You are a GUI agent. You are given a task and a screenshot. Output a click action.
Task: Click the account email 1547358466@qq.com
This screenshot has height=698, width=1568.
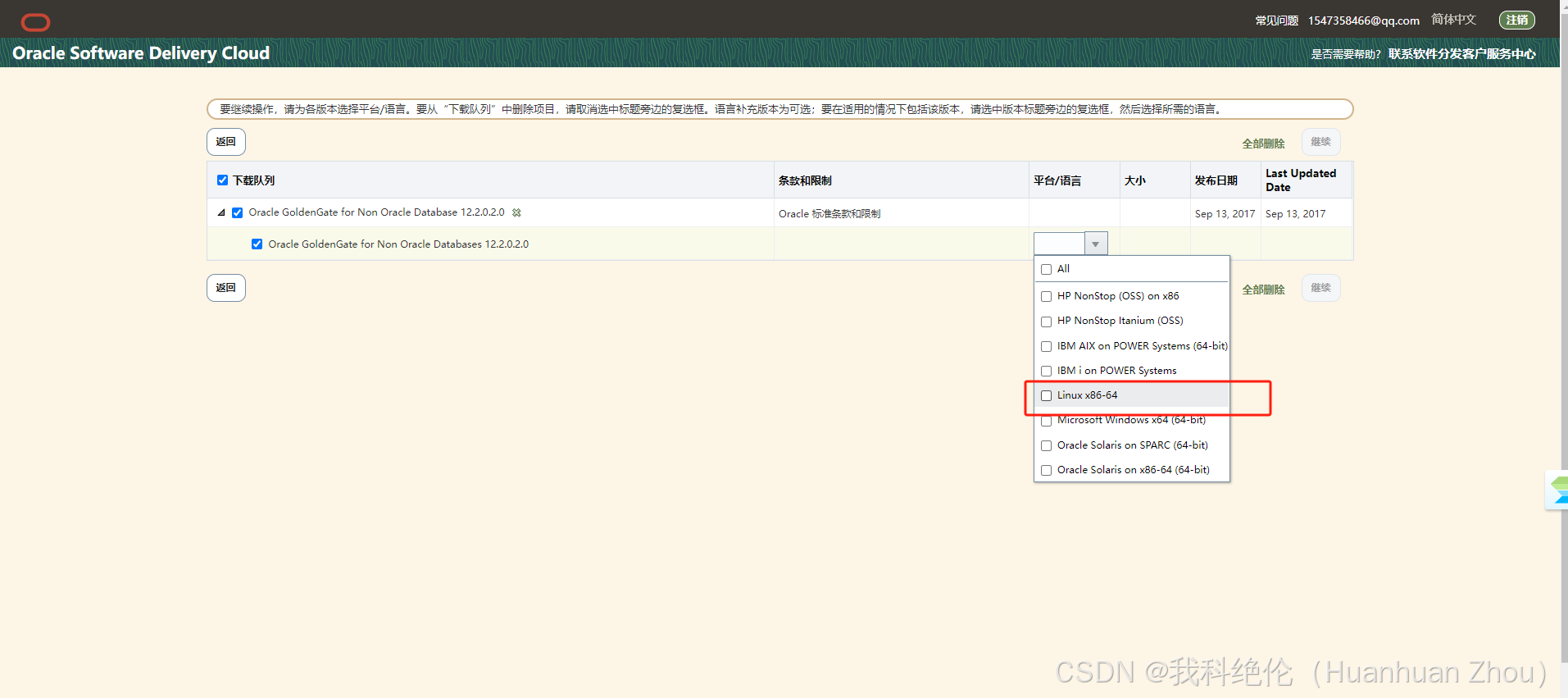tap(1363, 21)
